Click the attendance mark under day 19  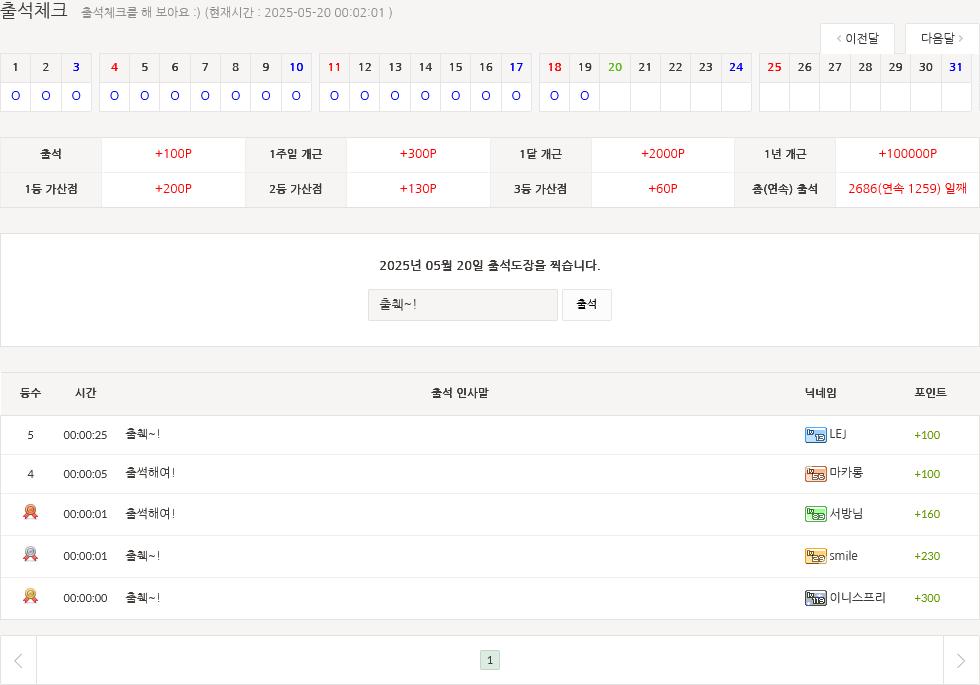point(585,97)
